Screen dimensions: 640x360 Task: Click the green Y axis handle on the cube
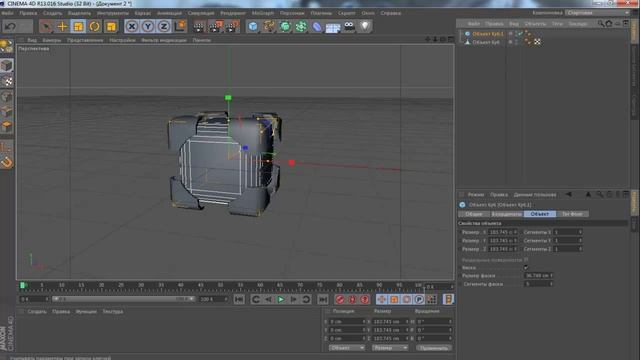click(228, 98)
